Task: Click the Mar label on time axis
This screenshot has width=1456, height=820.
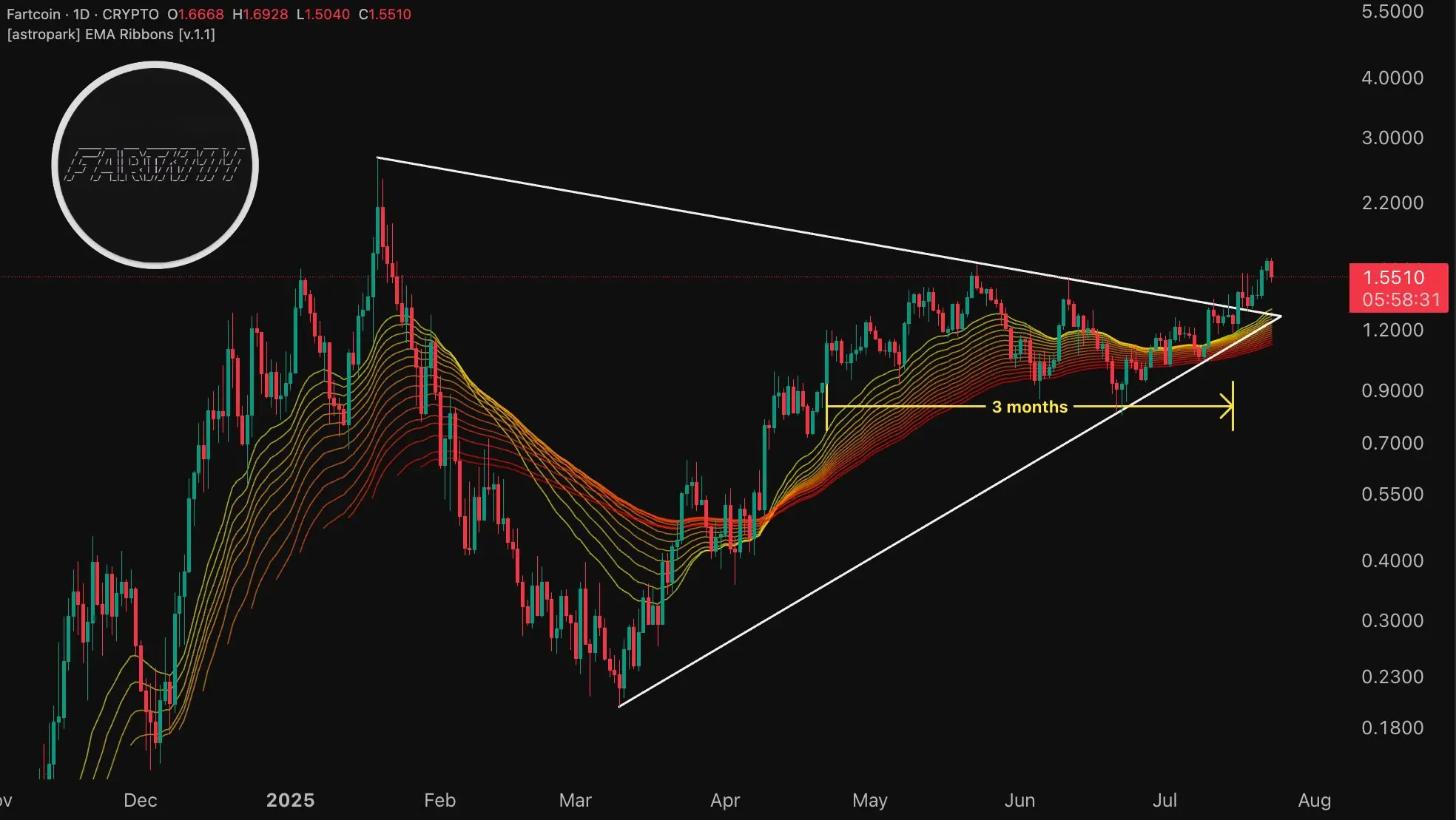Action: point(575,800)
